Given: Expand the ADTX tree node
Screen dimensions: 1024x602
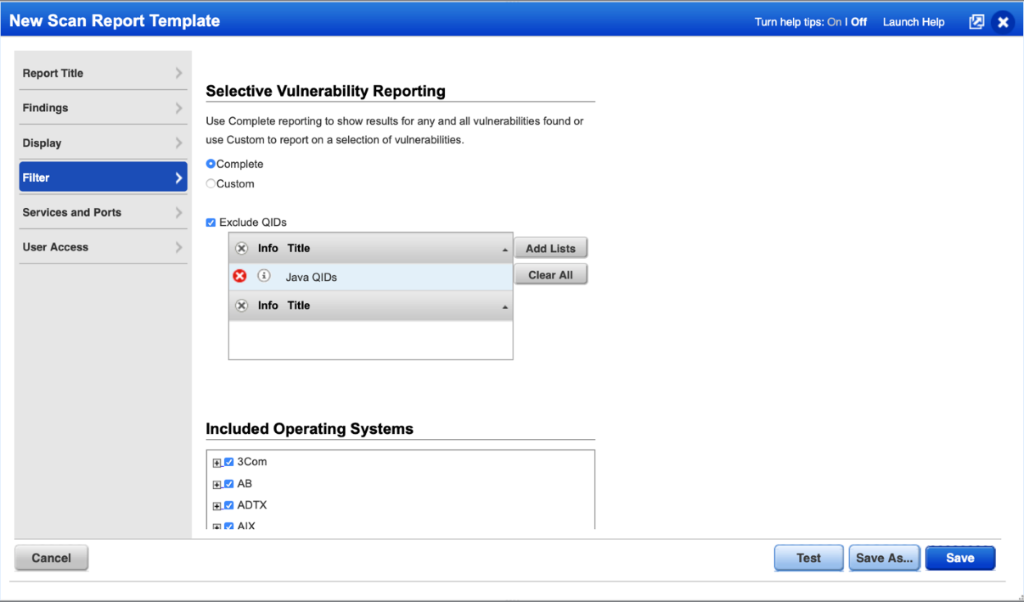Looking at the screenshot, I should point(217,506).
